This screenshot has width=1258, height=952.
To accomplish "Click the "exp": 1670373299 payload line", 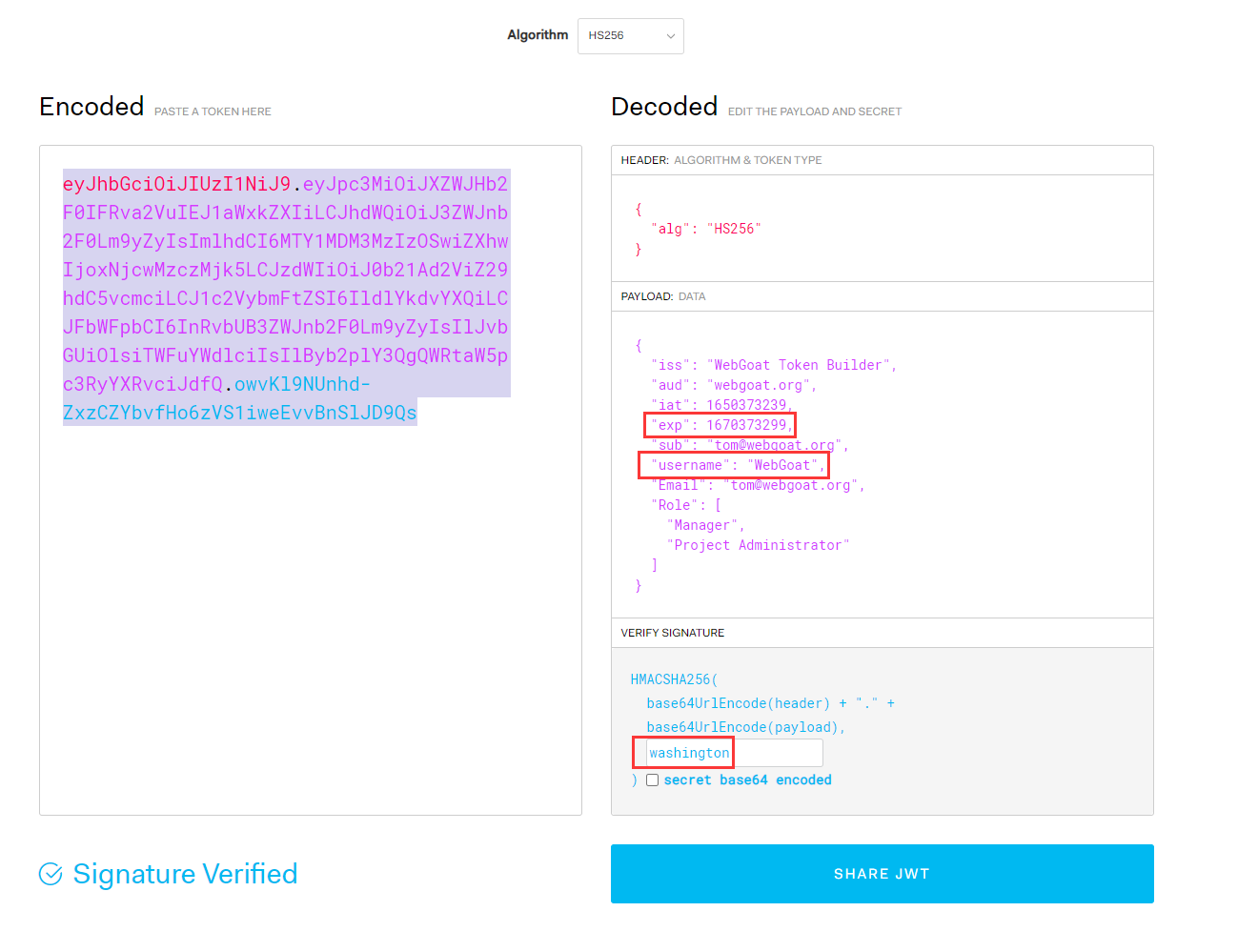I will (x=722, y=425).
